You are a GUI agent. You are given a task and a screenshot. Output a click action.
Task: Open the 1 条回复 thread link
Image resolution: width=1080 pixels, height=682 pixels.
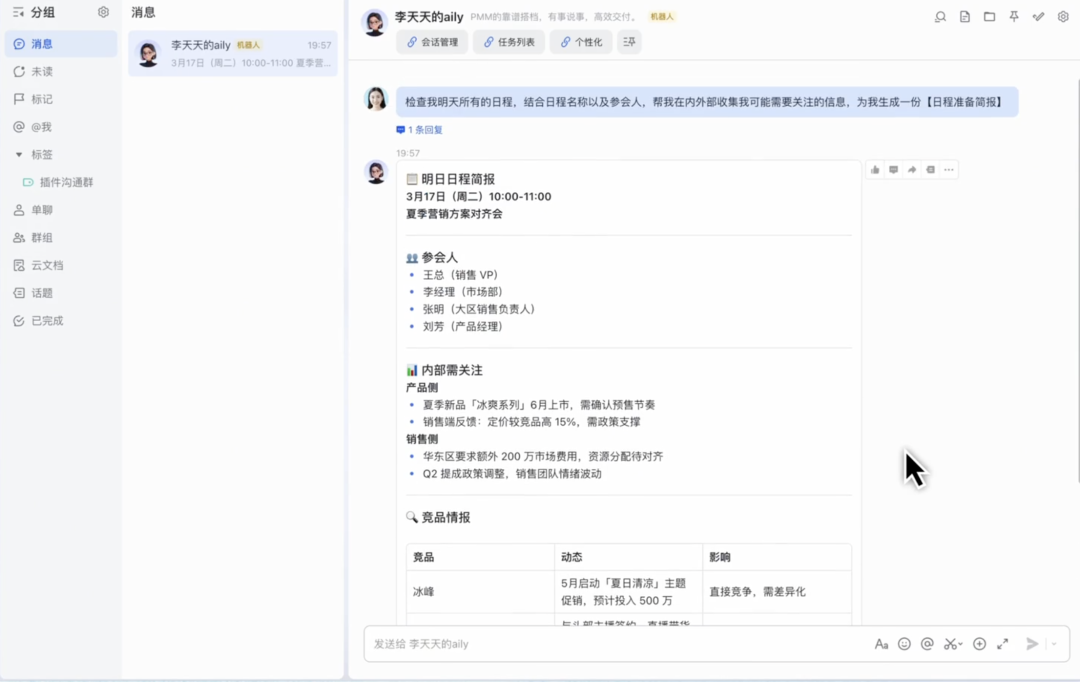424,130
